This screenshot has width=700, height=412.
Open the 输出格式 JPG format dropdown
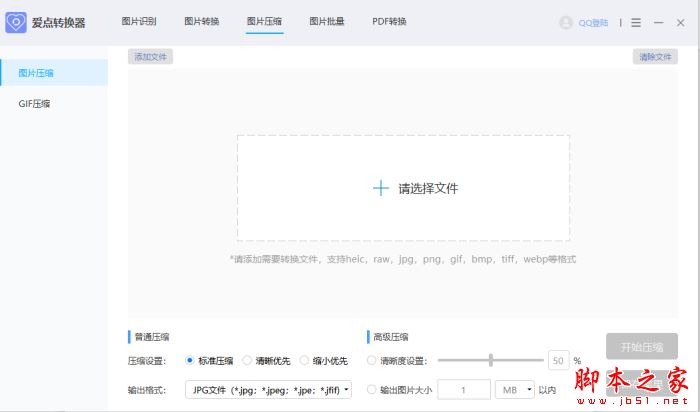(268, 390)
